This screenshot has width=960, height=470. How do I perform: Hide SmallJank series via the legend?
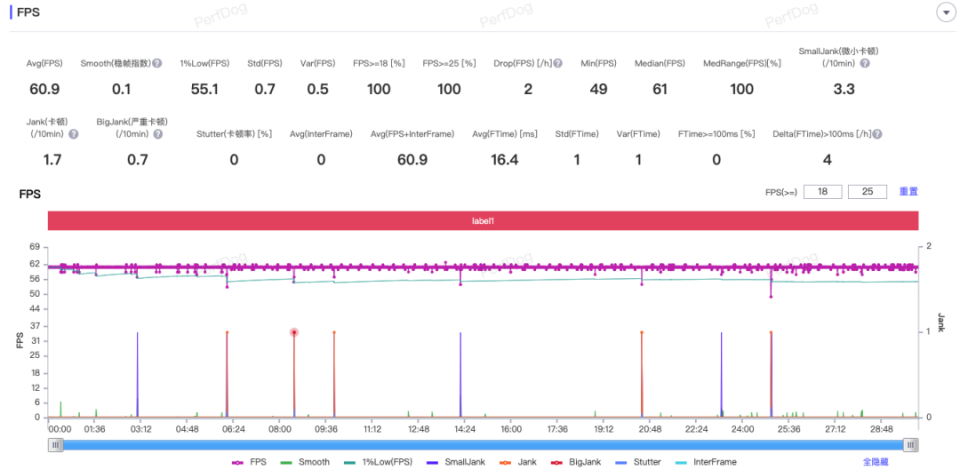[x=455, y=462]
